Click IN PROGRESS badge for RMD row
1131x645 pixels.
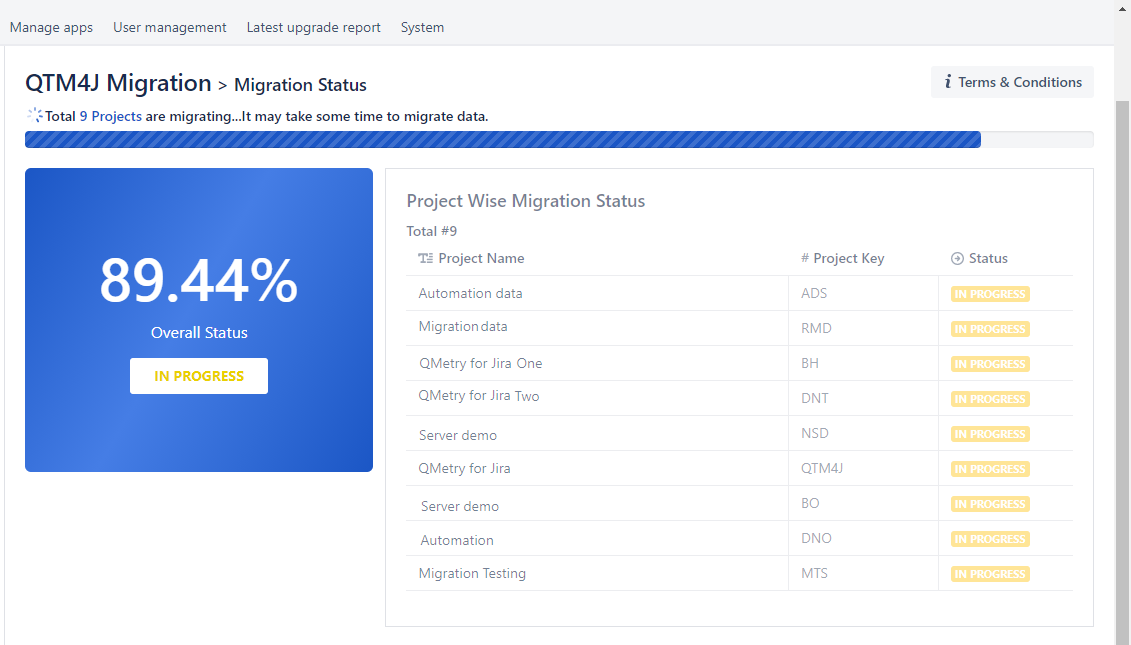(x=990, y=329)
